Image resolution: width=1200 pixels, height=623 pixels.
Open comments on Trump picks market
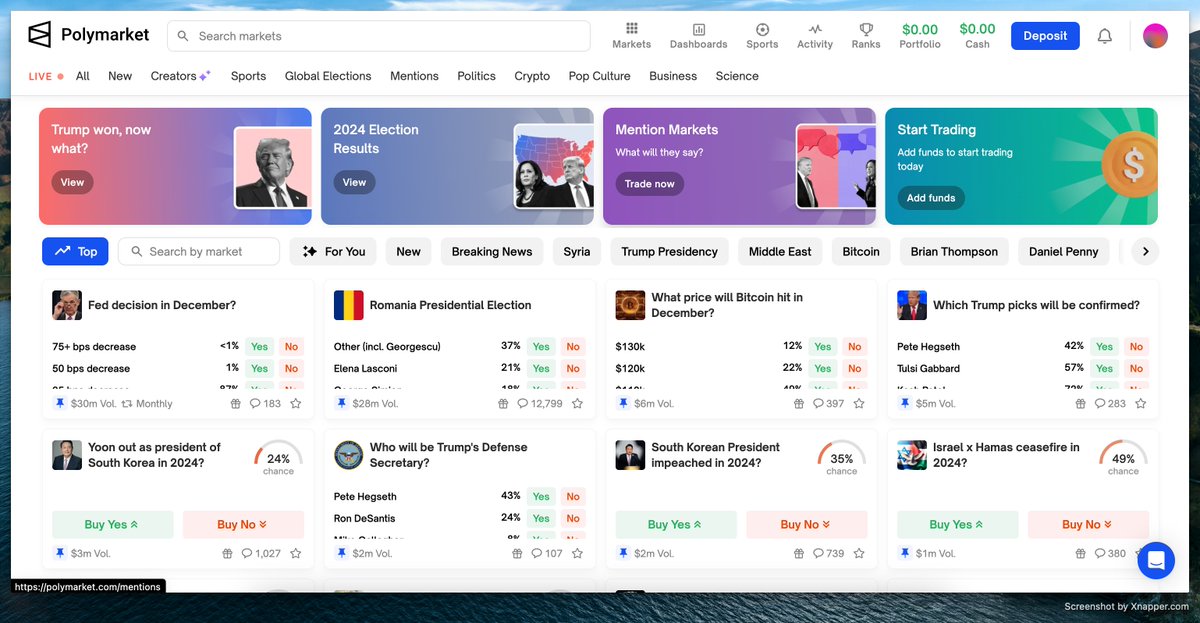[x=1110, y=404]
